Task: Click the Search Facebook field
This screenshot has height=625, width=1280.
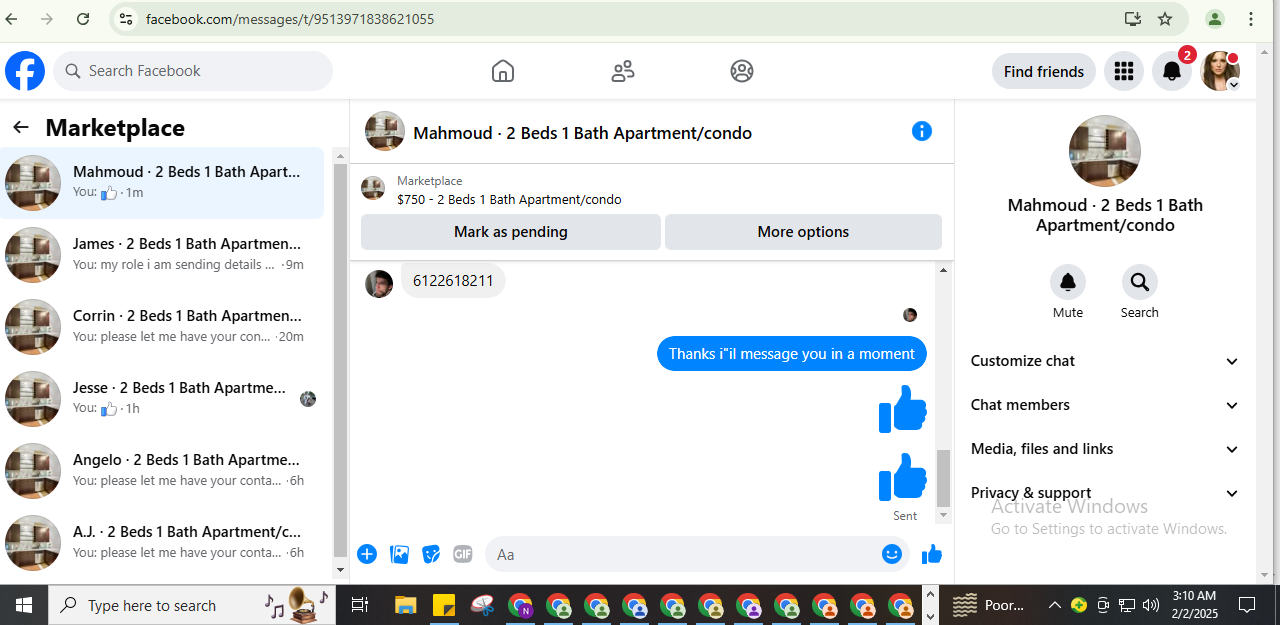Action: [x=193, y=71]
